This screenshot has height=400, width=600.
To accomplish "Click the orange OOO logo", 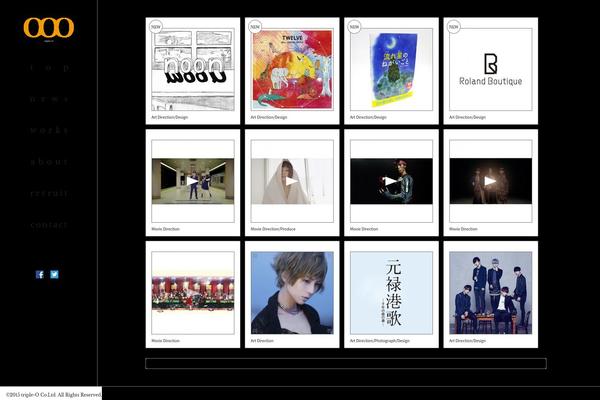I will pos(49,28).
